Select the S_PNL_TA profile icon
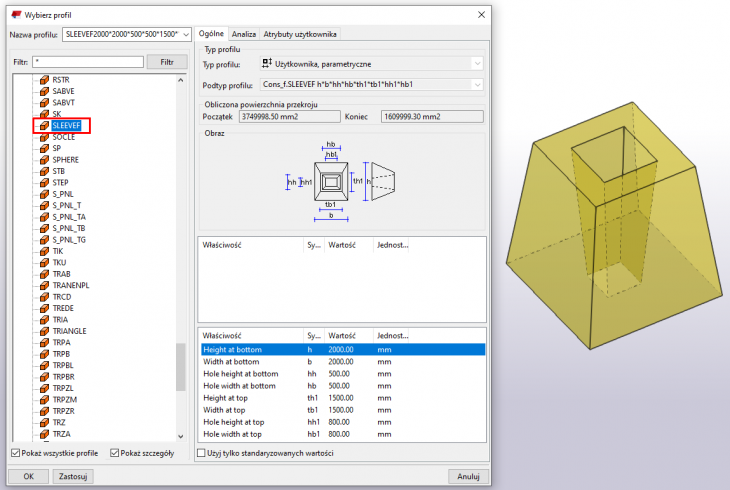Screen dimensions: 730x490 43,217
